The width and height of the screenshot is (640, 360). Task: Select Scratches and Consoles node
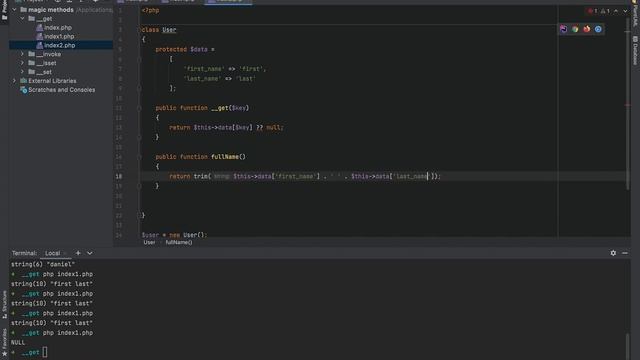(61, 90)
